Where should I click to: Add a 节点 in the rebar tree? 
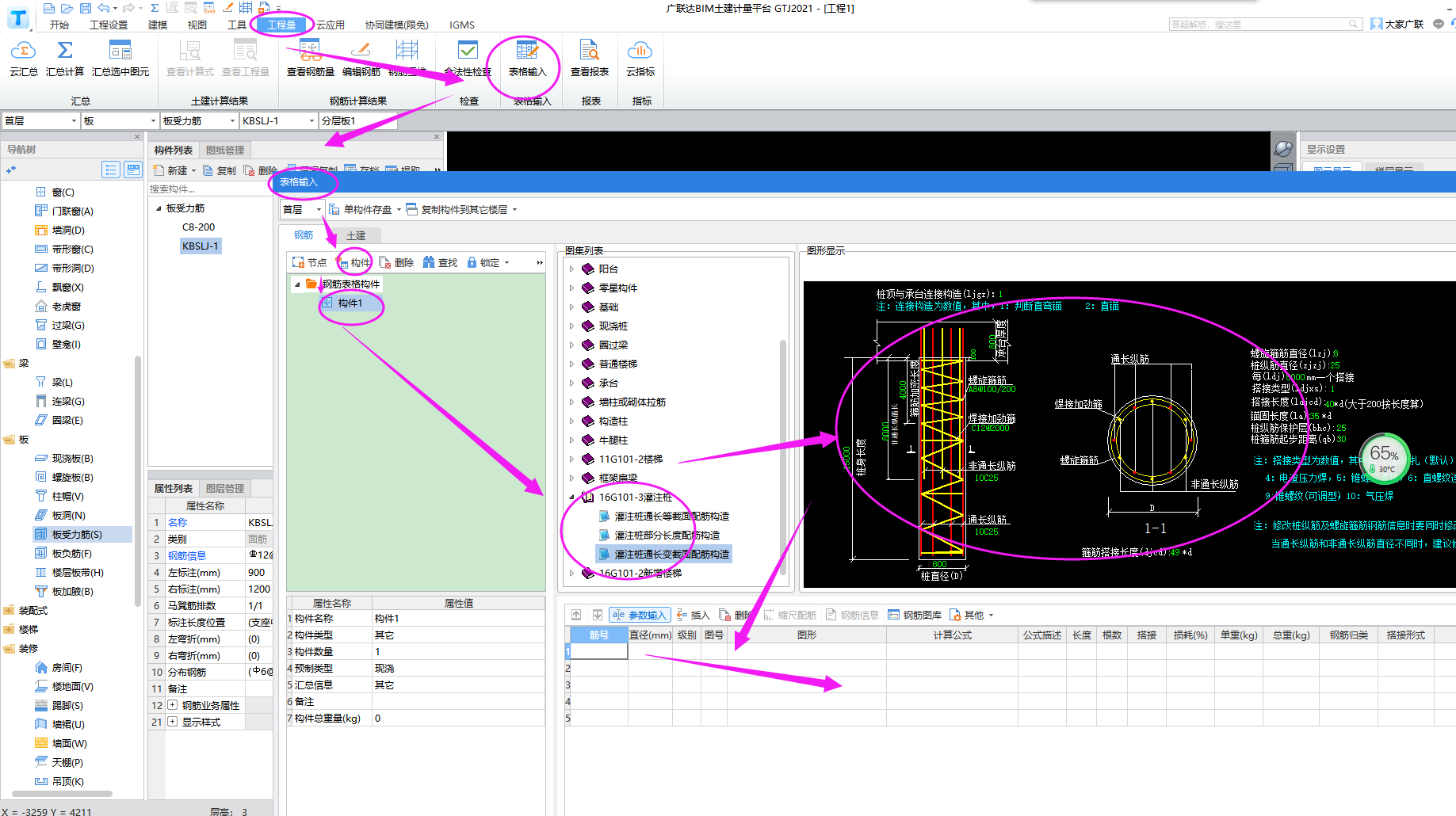(x=309, y=262)
